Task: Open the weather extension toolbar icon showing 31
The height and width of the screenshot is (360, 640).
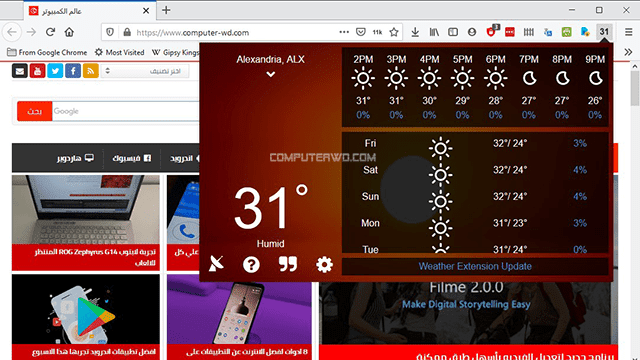Action: (x=604, y=32)
